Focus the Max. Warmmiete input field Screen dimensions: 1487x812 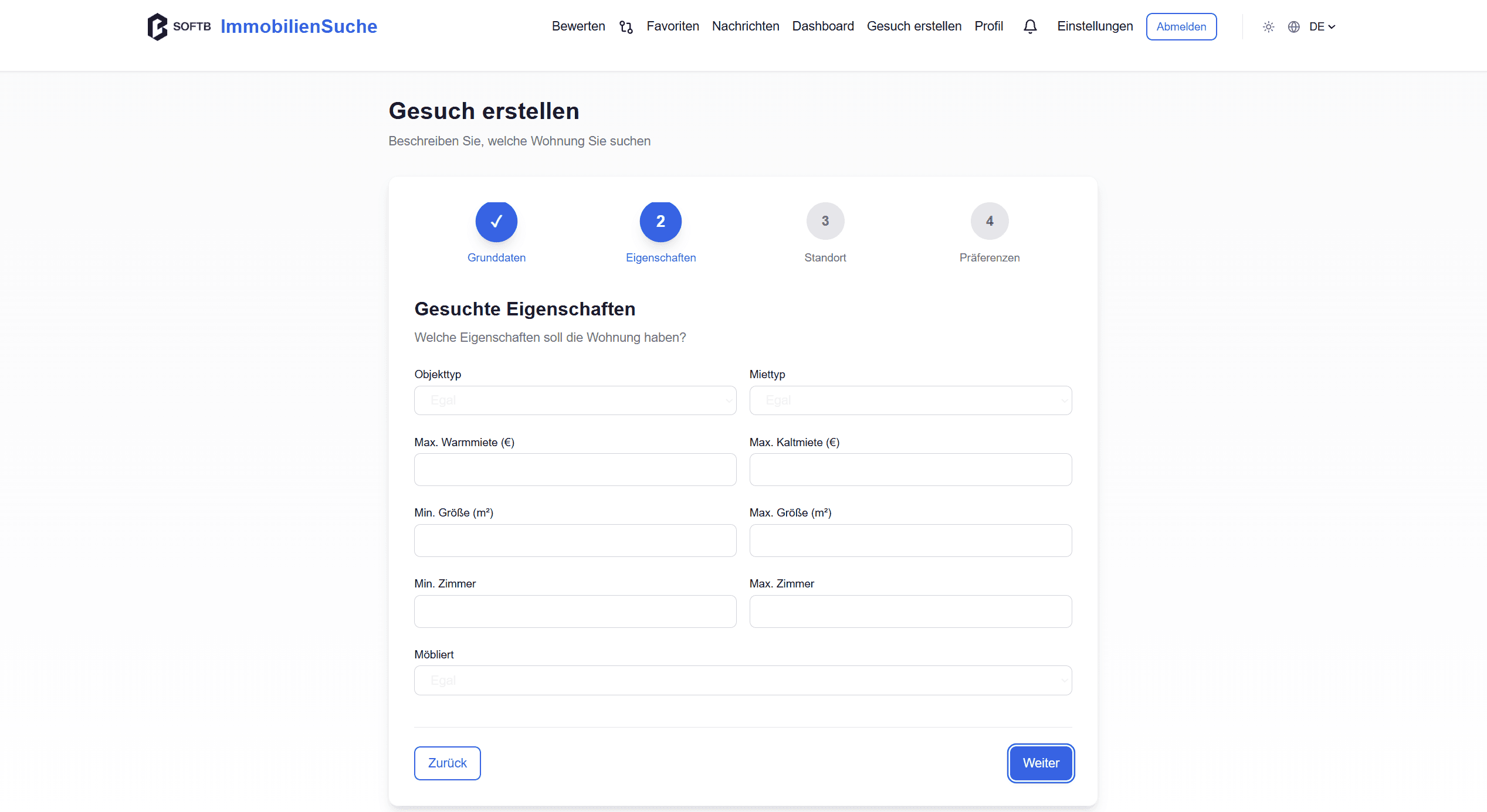575,470
